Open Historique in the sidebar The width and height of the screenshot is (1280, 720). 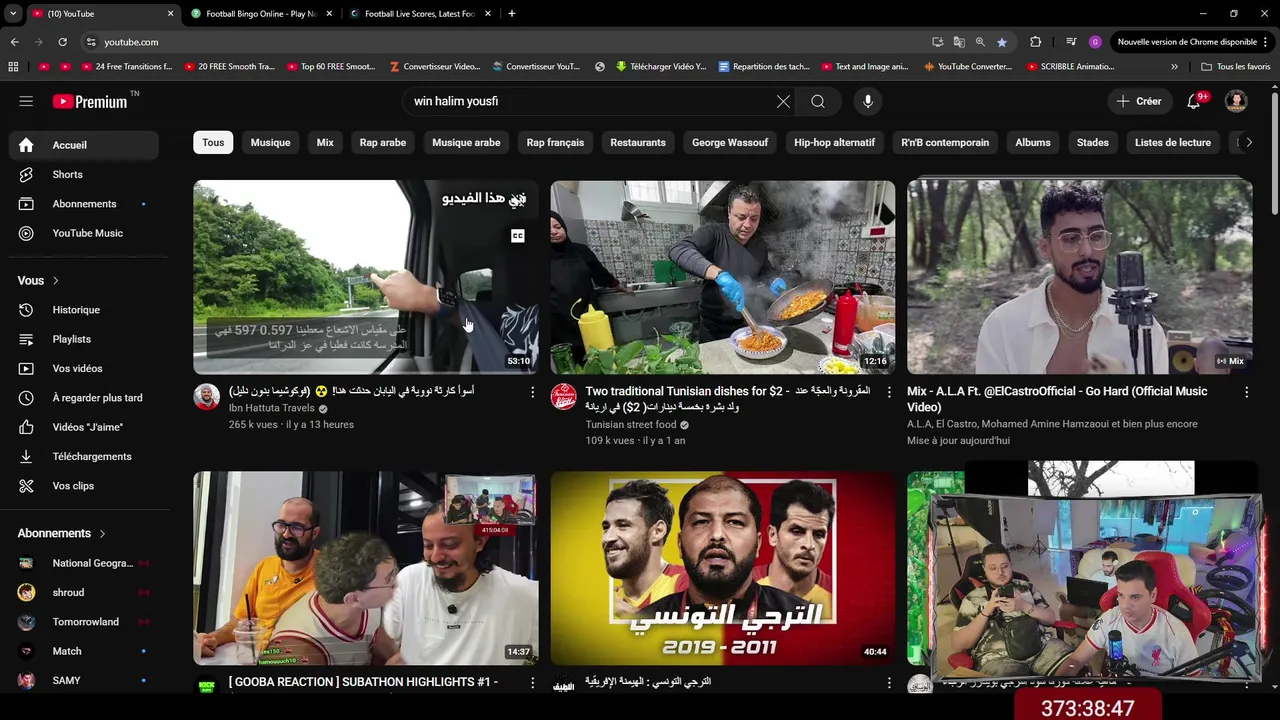coord(84,310)
